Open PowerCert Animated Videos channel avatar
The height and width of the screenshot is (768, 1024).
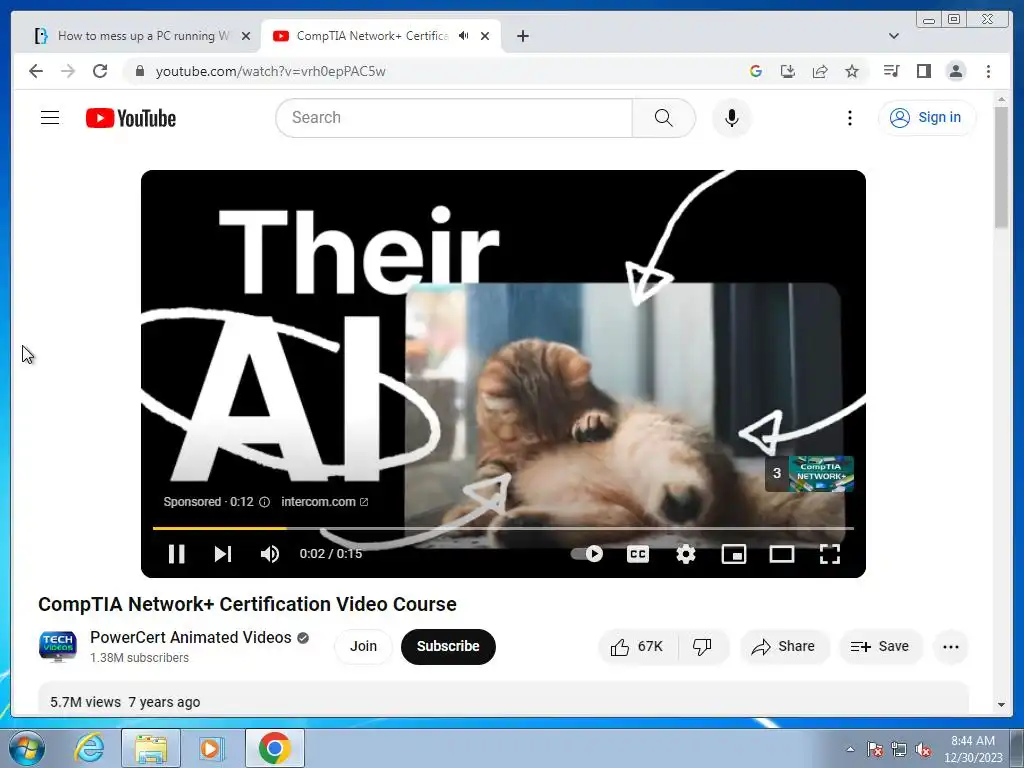[57, 646]
